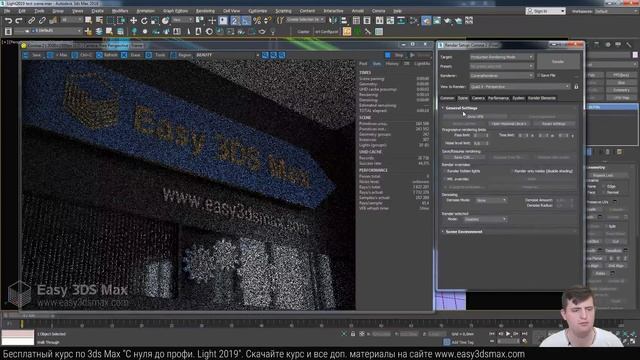
Task: Select the Select and Scale tool
Action: tap(155, 20)
